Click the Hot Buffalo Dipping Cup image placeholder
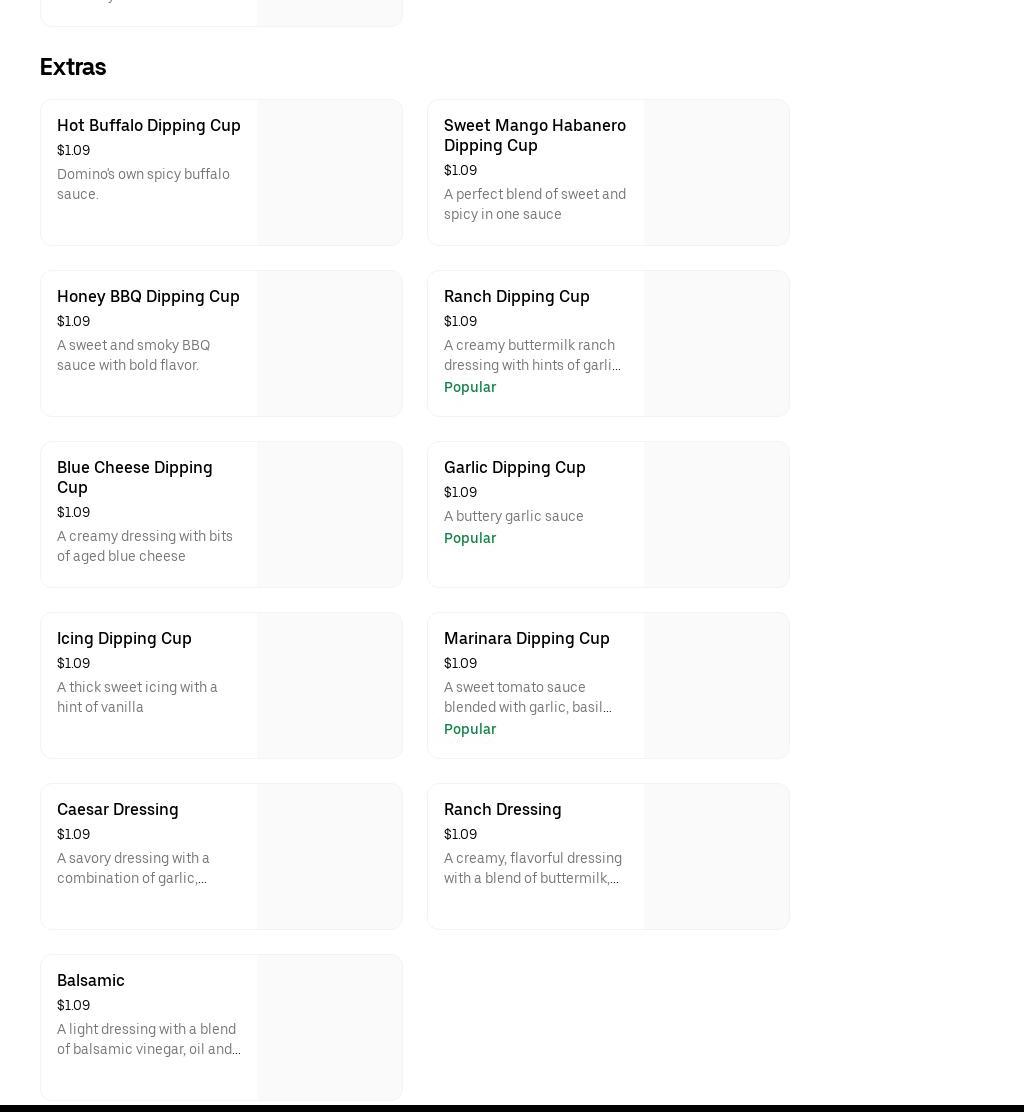Viewport: 1024px width, 1112px height. click(x=329, y=172)
